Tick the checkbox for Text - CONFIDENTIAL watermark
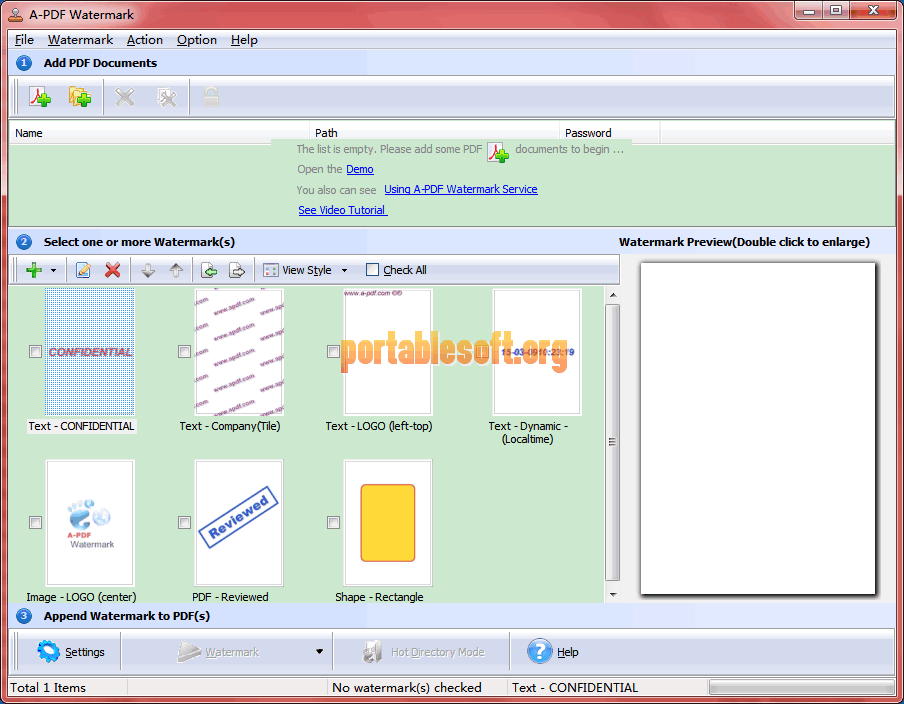The image size is (904, 704). coord(35,352)
